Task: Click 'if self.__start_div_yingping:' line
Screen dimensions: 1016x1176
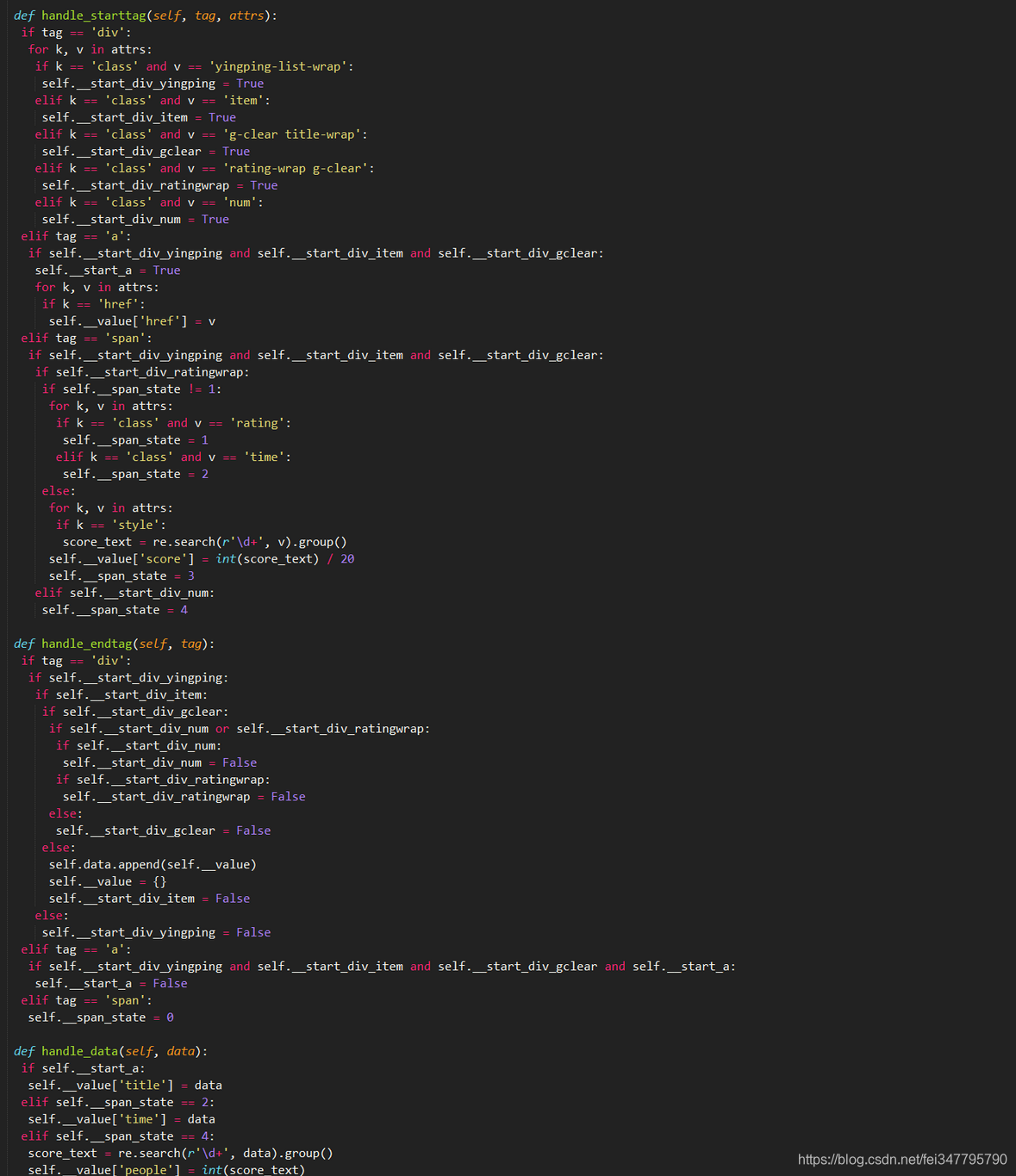Action: 128,678
